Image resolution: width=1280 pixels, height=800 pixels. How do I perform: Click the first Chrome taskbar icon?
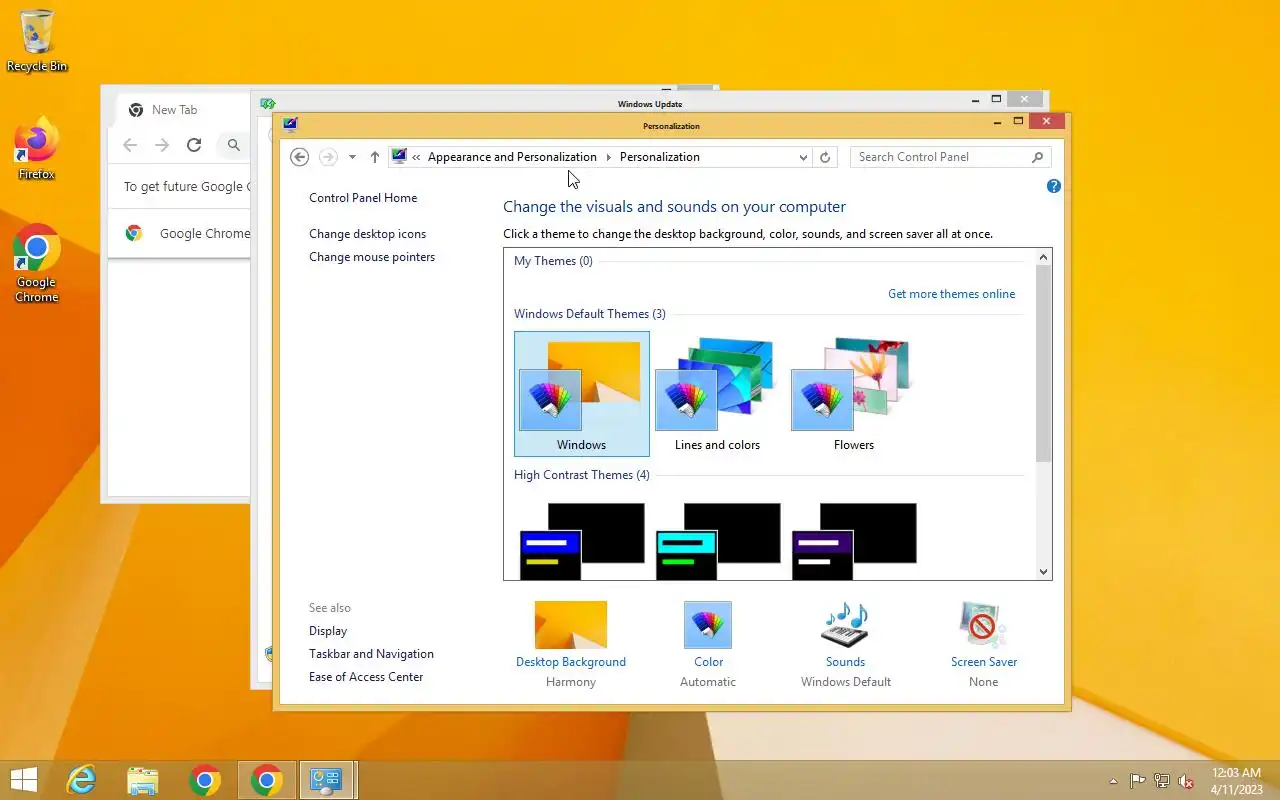(205, 780)
